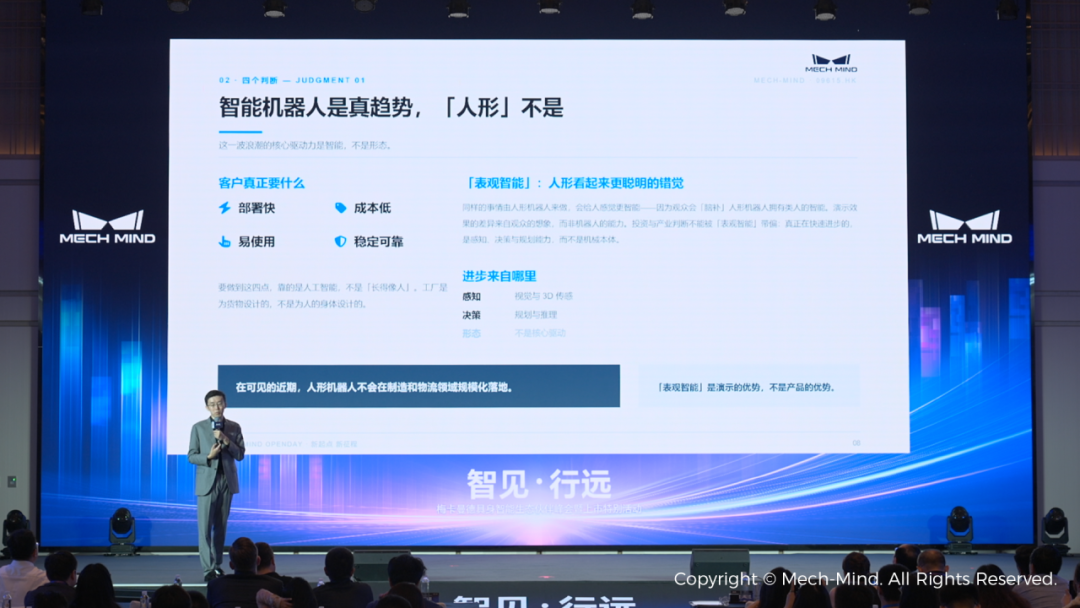Click the stage spotlight left of the speaker
1080x608 pixels.
click(x=122, y=529)
